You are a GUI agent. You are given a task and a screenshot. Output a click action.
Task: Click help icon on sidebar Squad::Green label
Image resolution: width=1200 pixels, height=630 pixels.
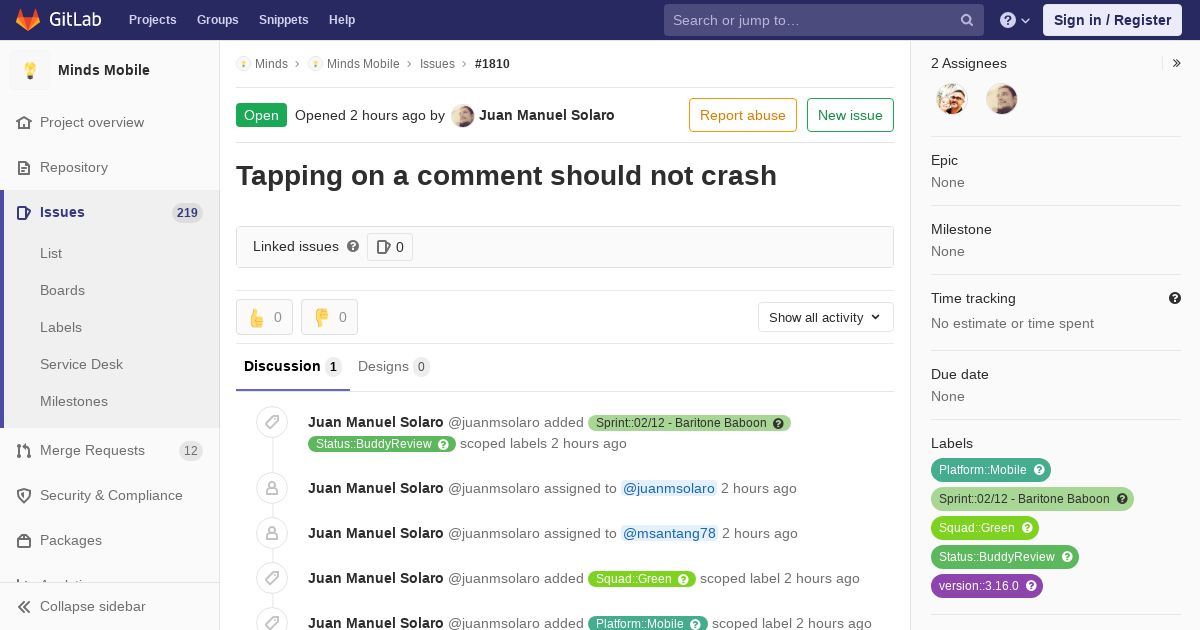pyautogui.click(x=1027, y=528)
